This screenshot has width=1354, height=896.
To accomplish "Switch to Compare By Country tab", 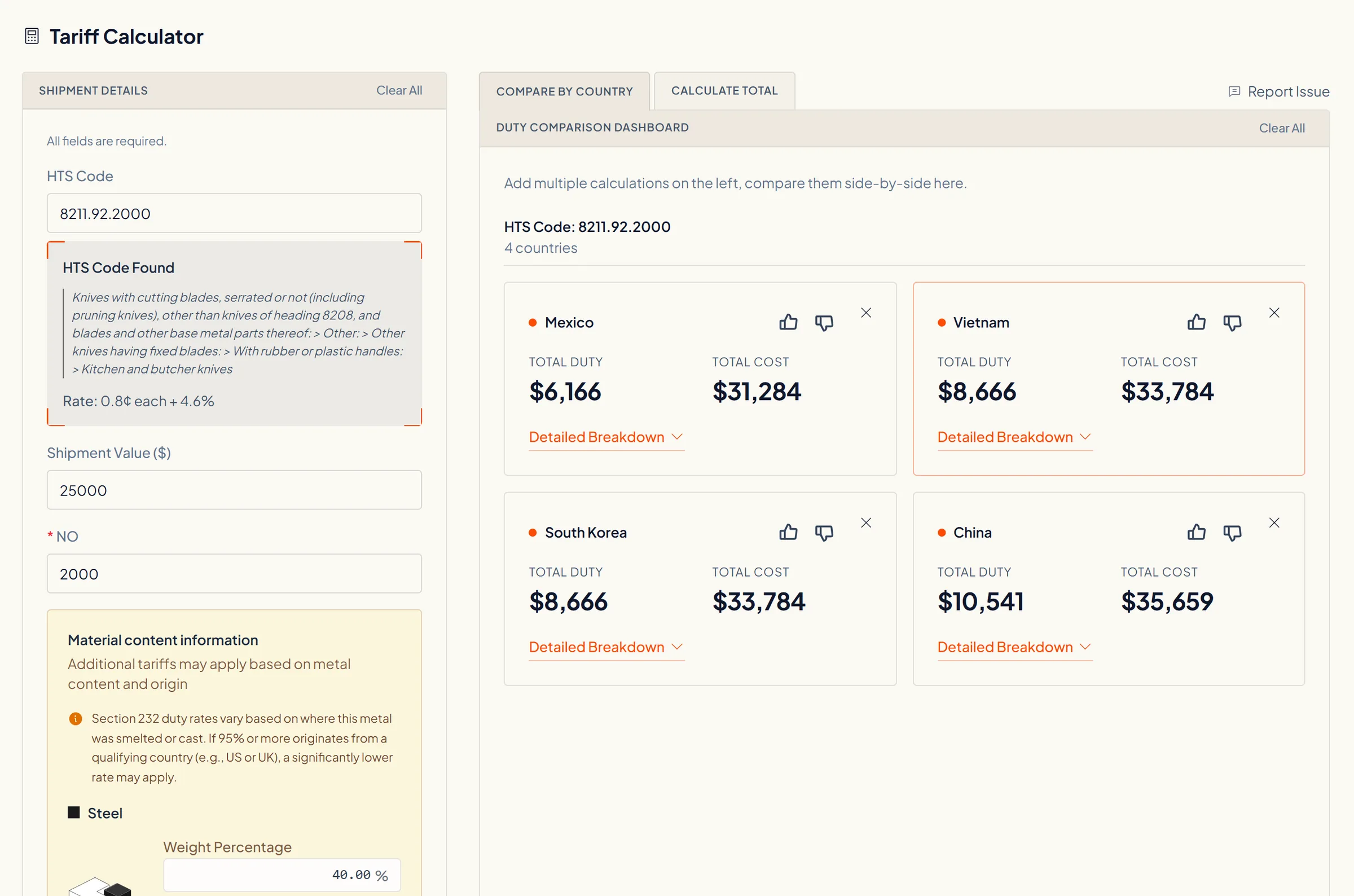I will (565, 91).
